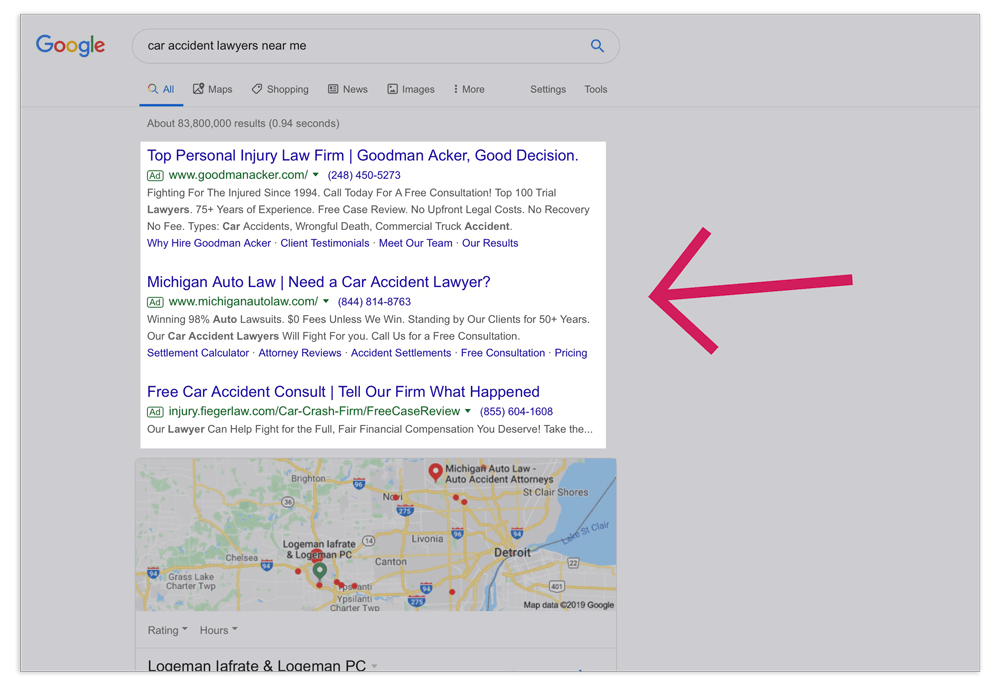Open Our Results sitelink
The image size is (1000, 685).
(x=490, y=243)
